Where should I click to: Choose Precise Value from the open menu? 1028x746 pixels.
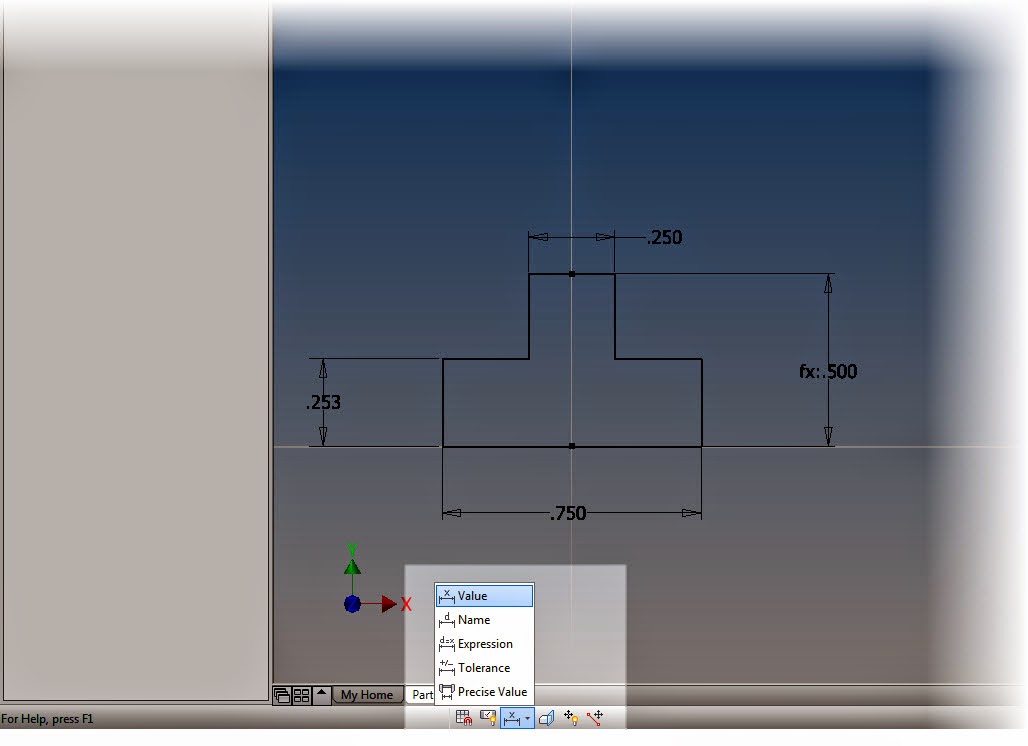pos(489,691)
